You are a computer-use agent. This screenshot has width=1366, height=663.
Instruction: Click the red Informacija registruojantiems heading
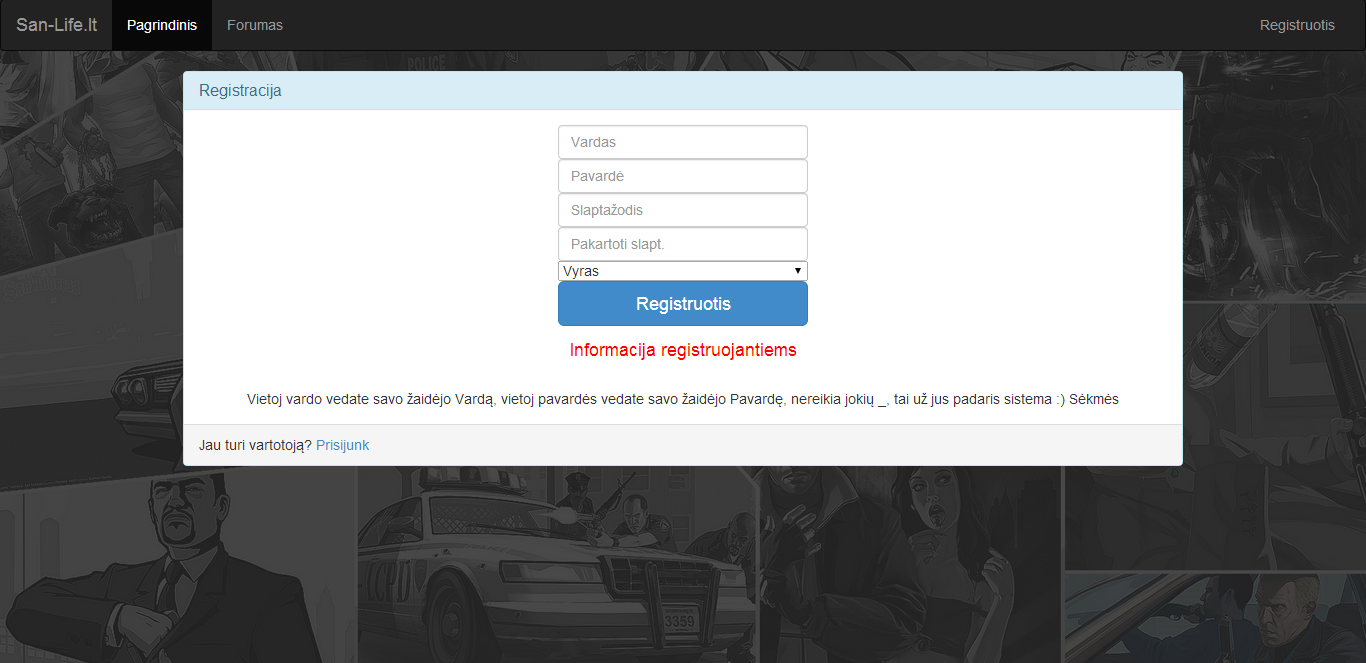683,350
